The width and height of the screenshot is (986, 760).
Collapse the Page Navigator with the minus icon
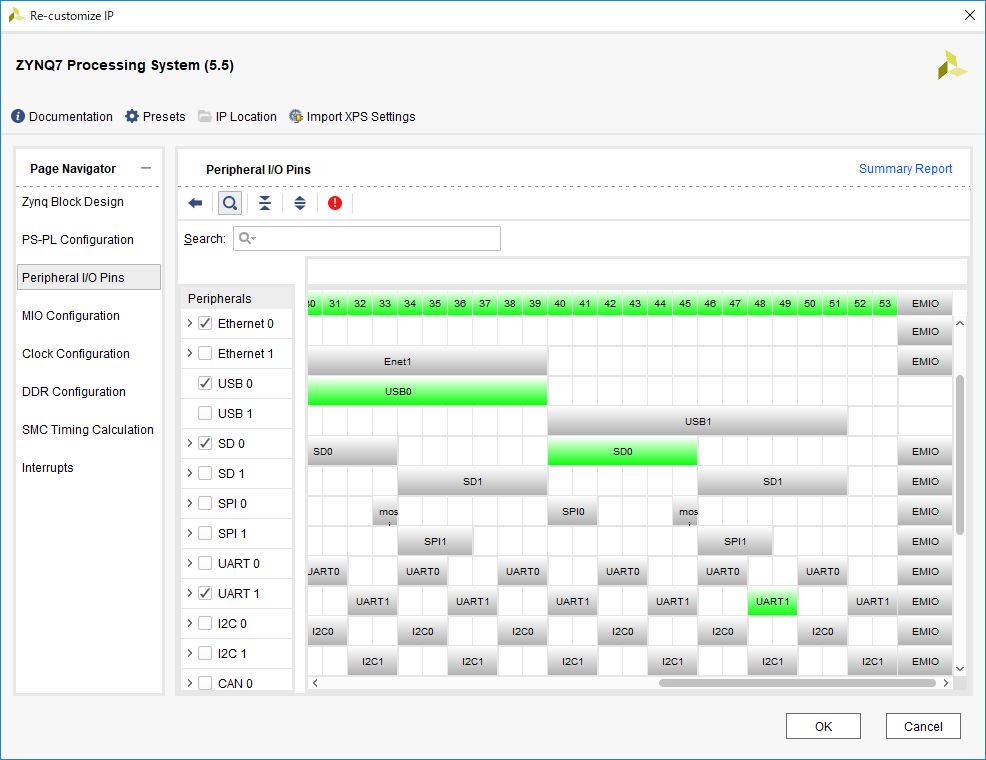tap(147, 168)
